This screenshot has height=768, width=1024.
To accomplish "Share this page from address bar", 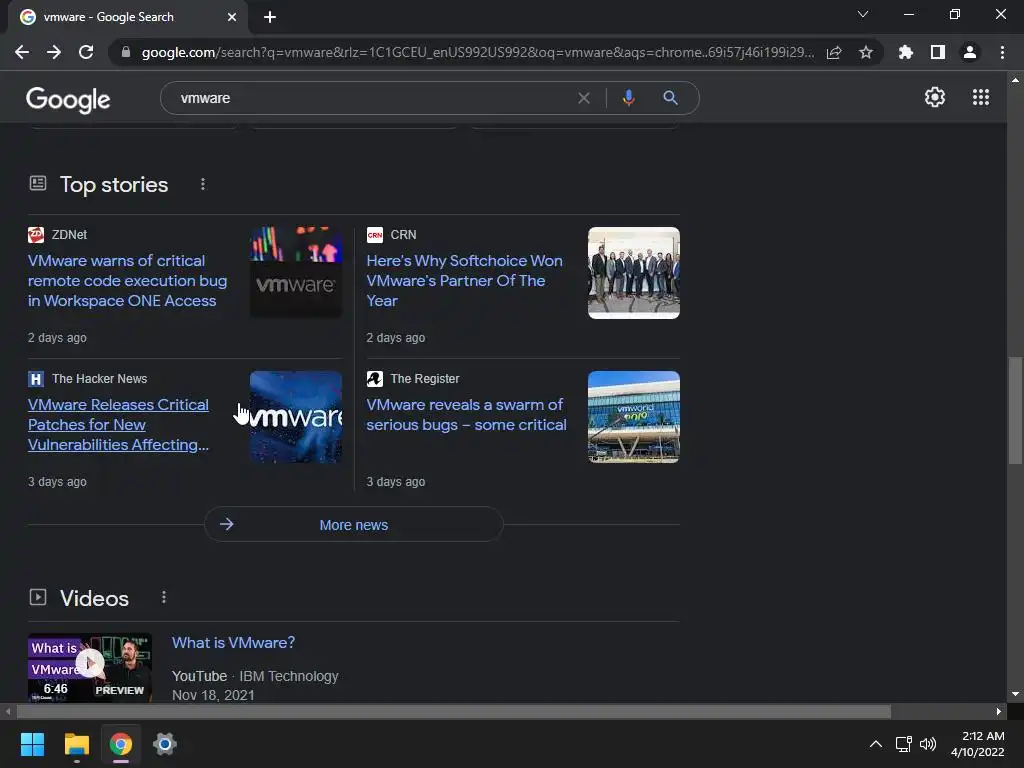I will (x=834, y=52).
